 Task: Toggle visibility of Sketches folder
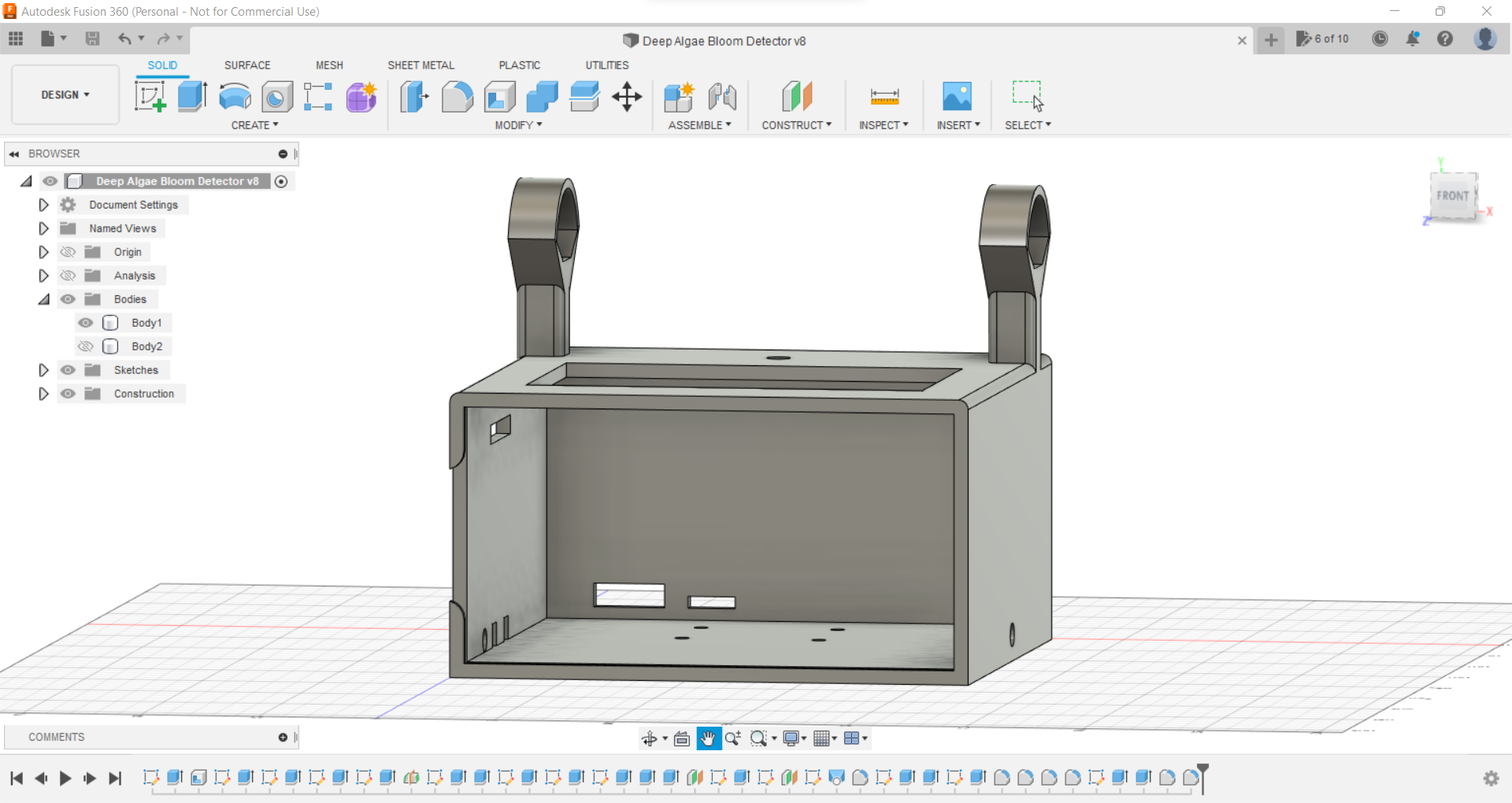click(69, 370)
